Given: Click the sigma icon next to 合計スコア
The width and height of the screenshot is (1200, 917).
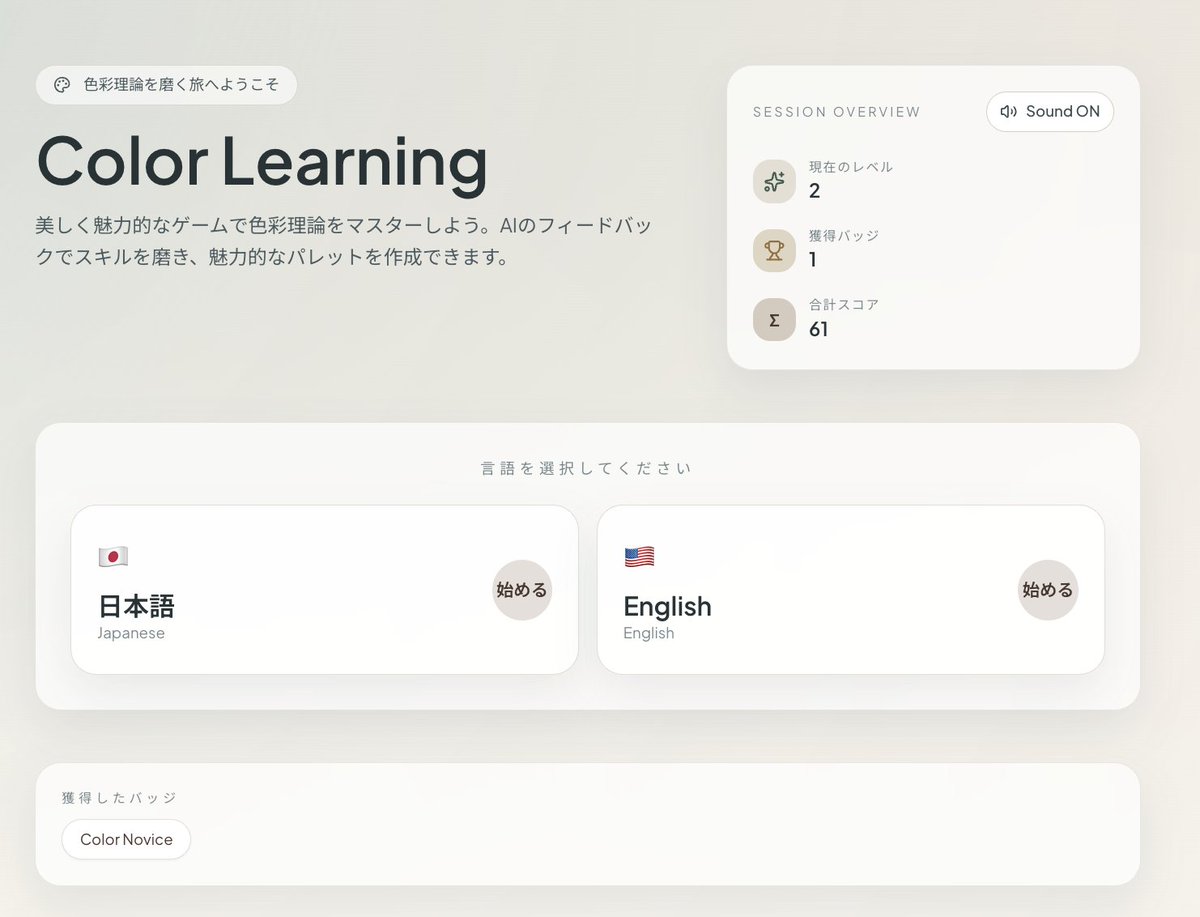Looking at the screenshot, I should (774, 319).
